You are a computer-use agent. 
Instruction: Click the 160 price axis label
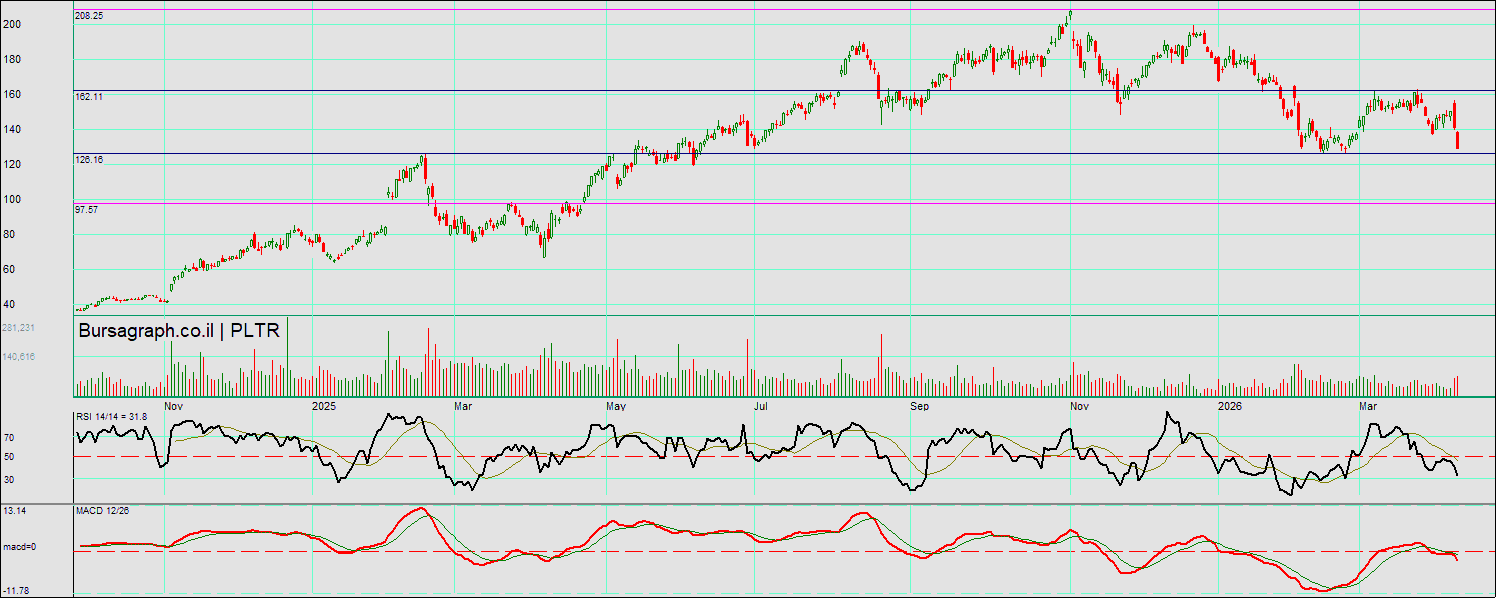[x=12, y=94]
